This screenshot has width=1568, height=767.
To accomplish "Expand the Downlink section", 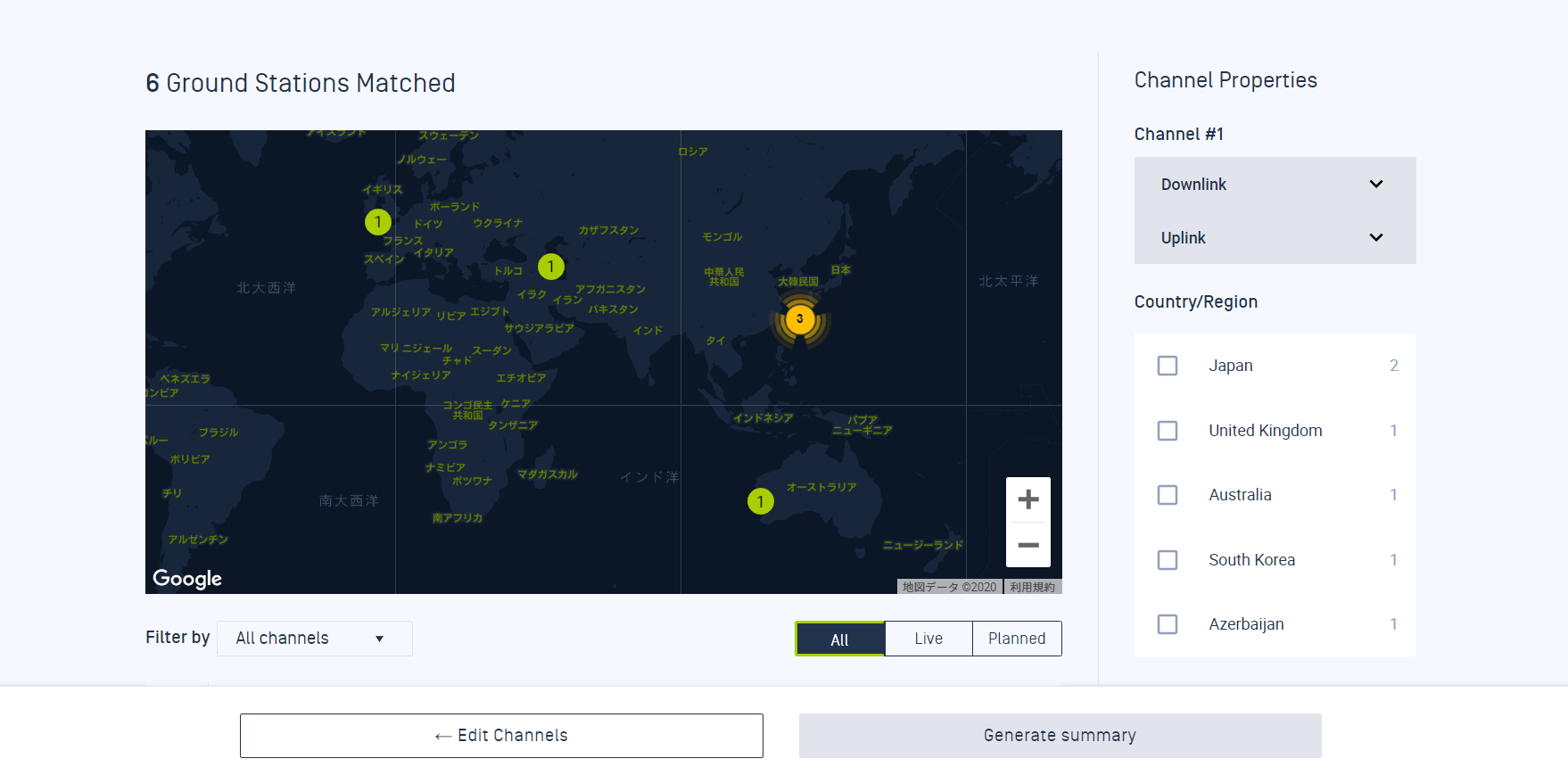I will tap(1275, 184).
